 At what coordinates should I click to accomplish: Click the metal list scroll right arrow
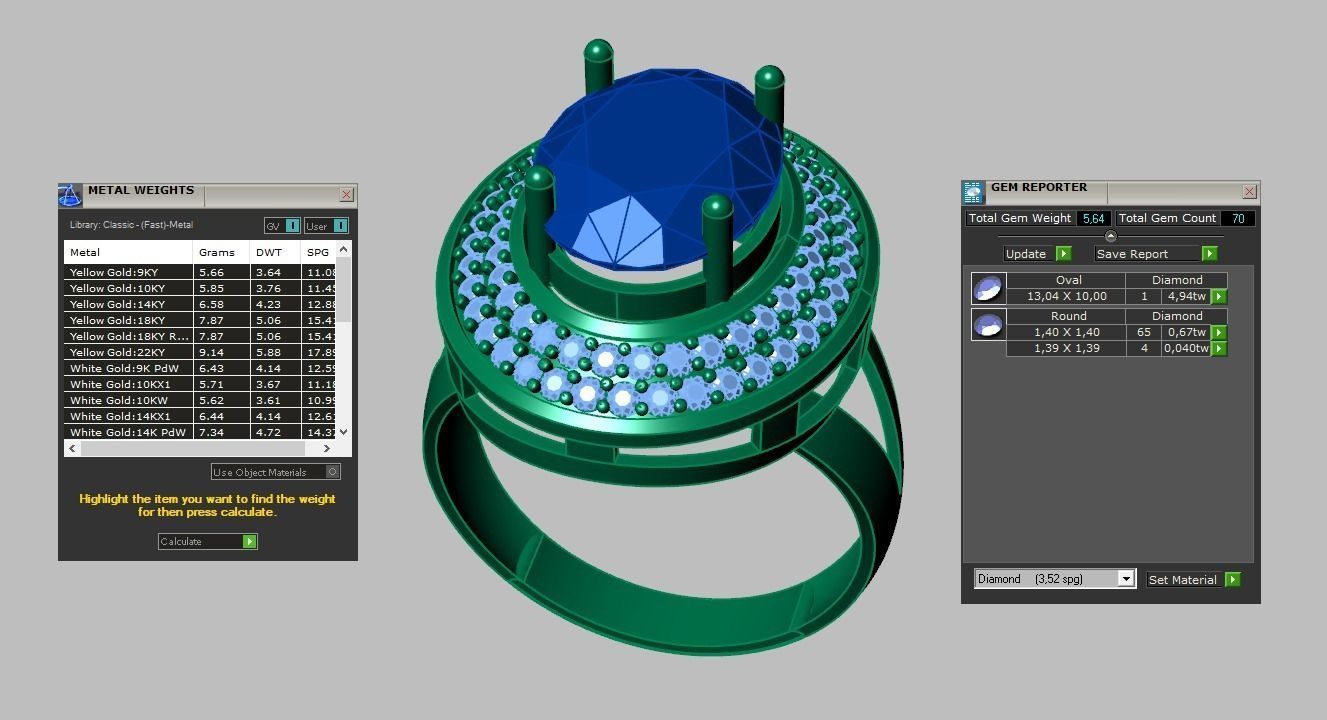click(x=327, y=449)
